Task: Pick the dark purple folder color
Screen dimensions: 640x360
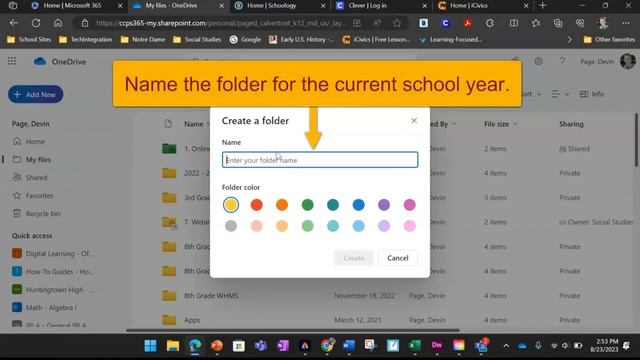Action: pos(384,204)
